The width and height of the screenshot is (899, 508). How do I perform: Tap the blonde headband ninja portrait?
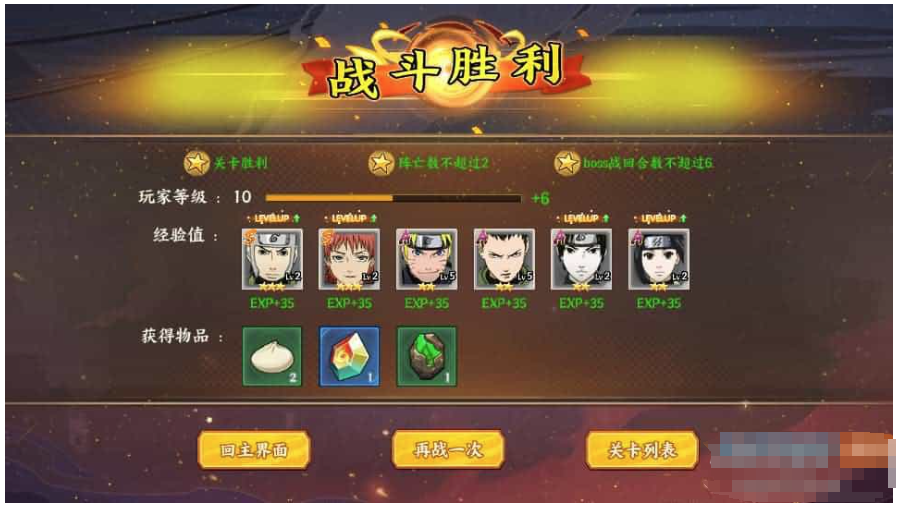427,259
